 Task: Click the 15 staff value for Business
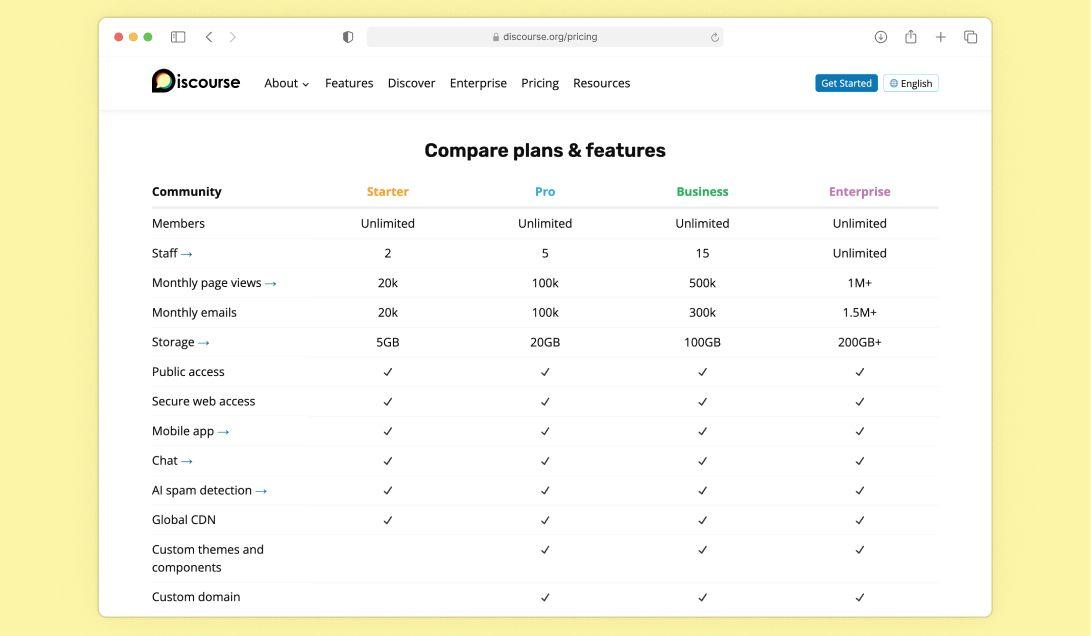702,253
